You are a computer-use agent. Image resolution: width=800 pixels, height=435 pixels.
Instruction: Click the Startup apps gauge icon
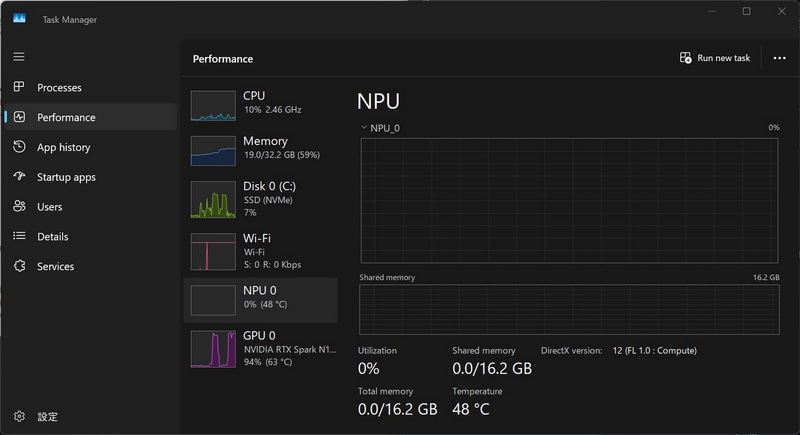[19, 176]
